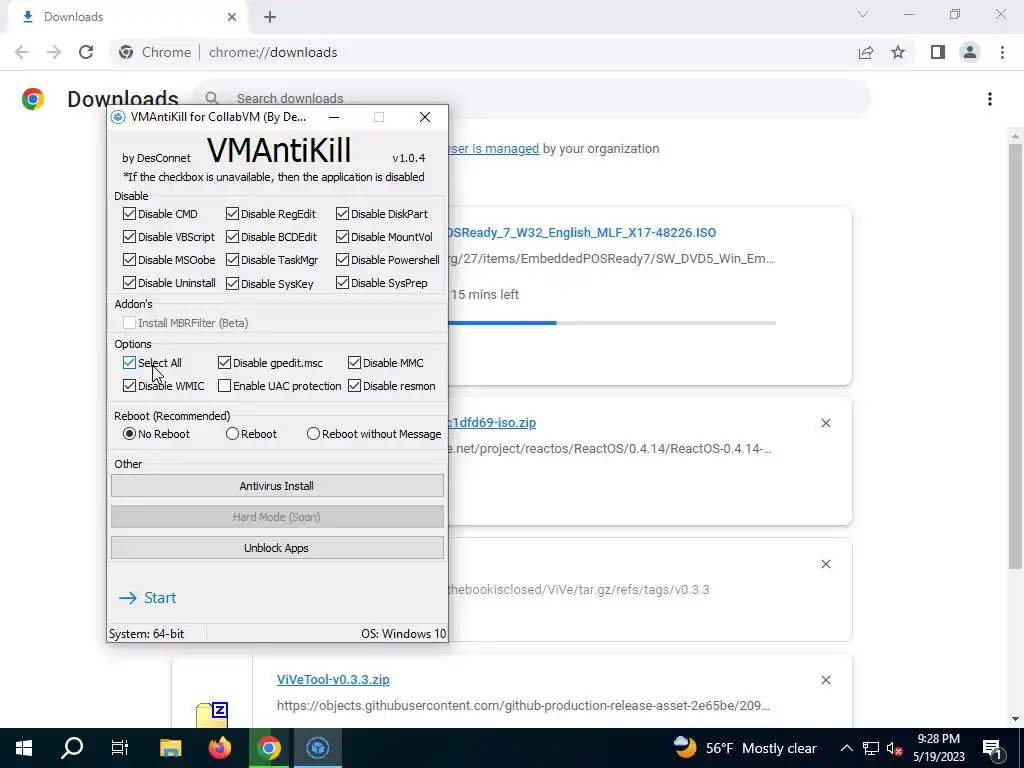
Task: Show hidden tray icons chevron
Action: [x=846, y=748]
